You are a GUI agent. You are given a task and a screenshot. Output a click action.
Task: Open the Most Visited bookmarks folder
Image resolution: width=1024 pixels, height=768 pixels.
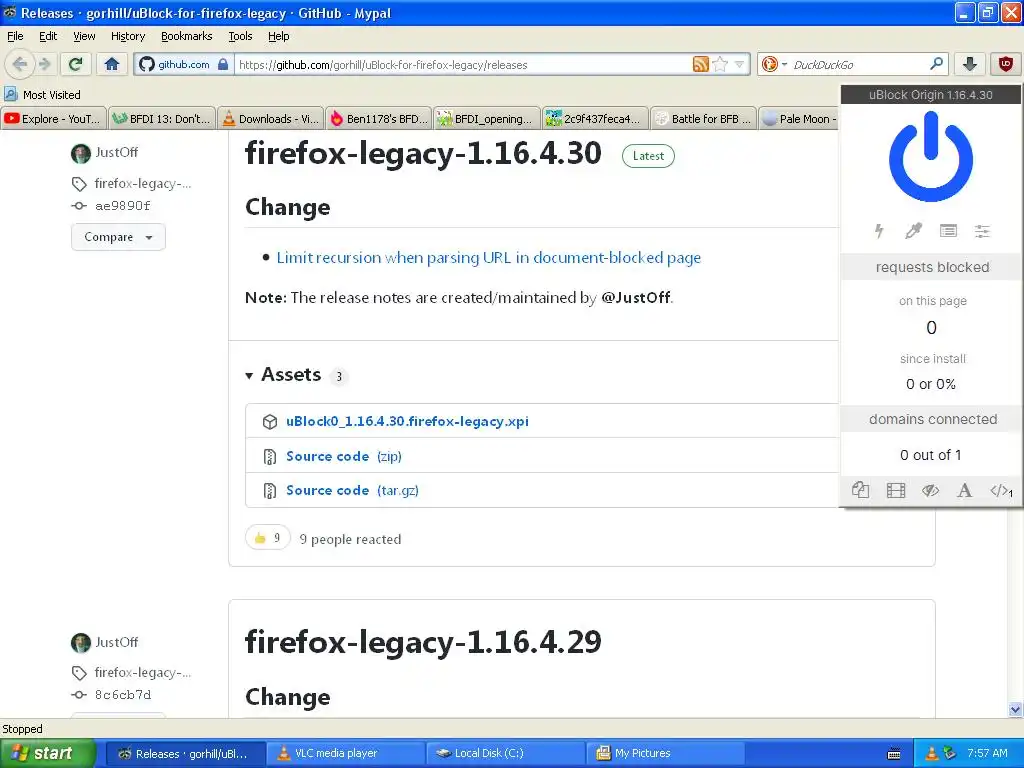pos(42,95)
